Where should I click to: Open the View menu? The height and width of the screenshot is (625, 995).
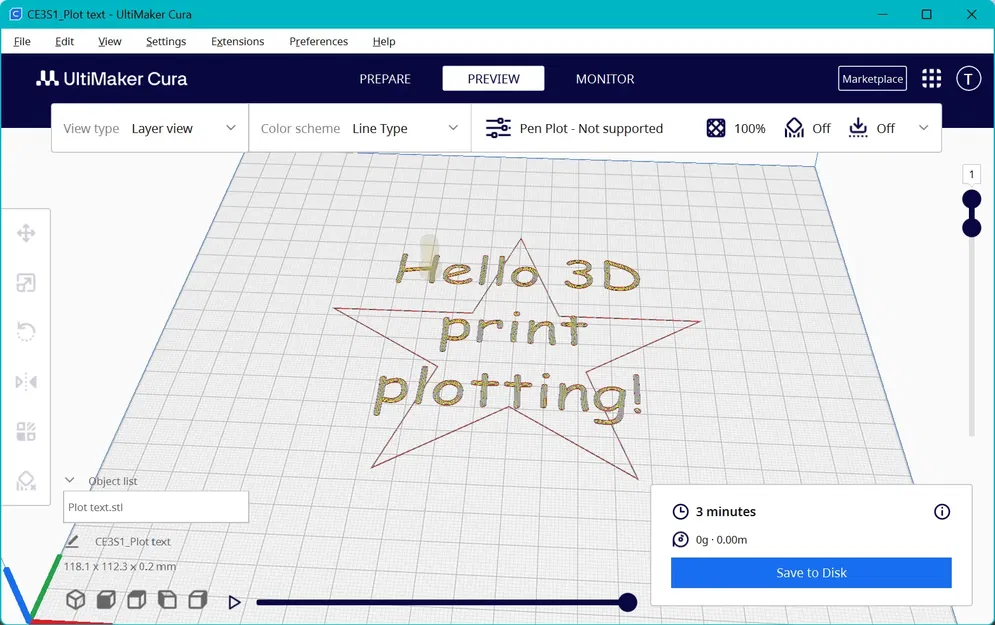coord(109,41)
